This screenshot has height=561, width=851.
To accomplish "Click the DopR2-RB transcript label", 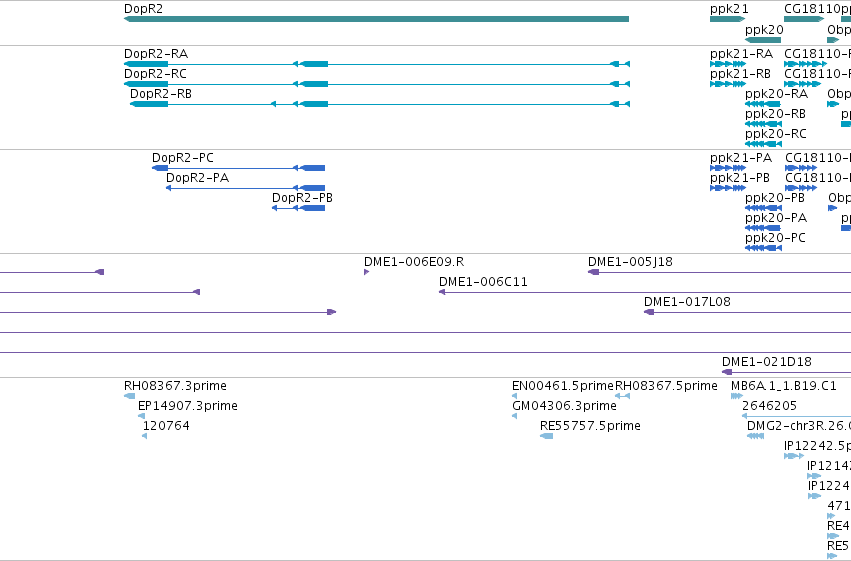I will (161, 94).
